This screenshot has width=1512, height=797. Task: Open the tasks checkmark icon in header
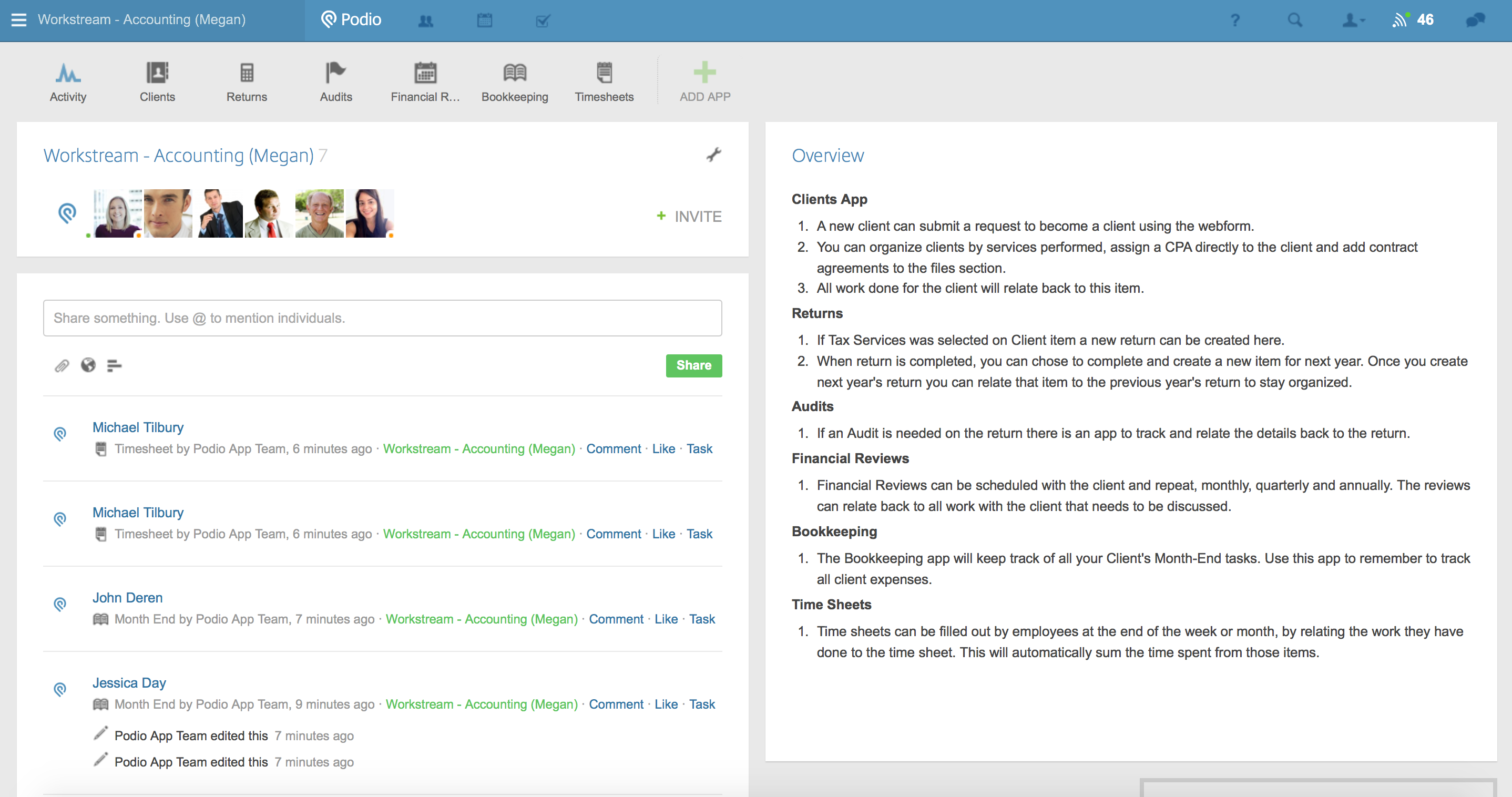[x=543, y=21]
